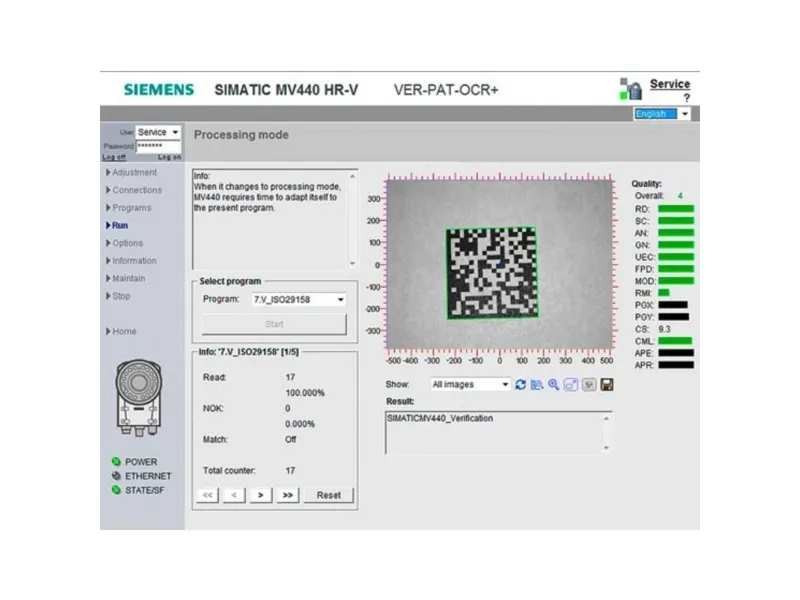Go to next info page with >
This screenshot has width=800, height=600.
261,495
